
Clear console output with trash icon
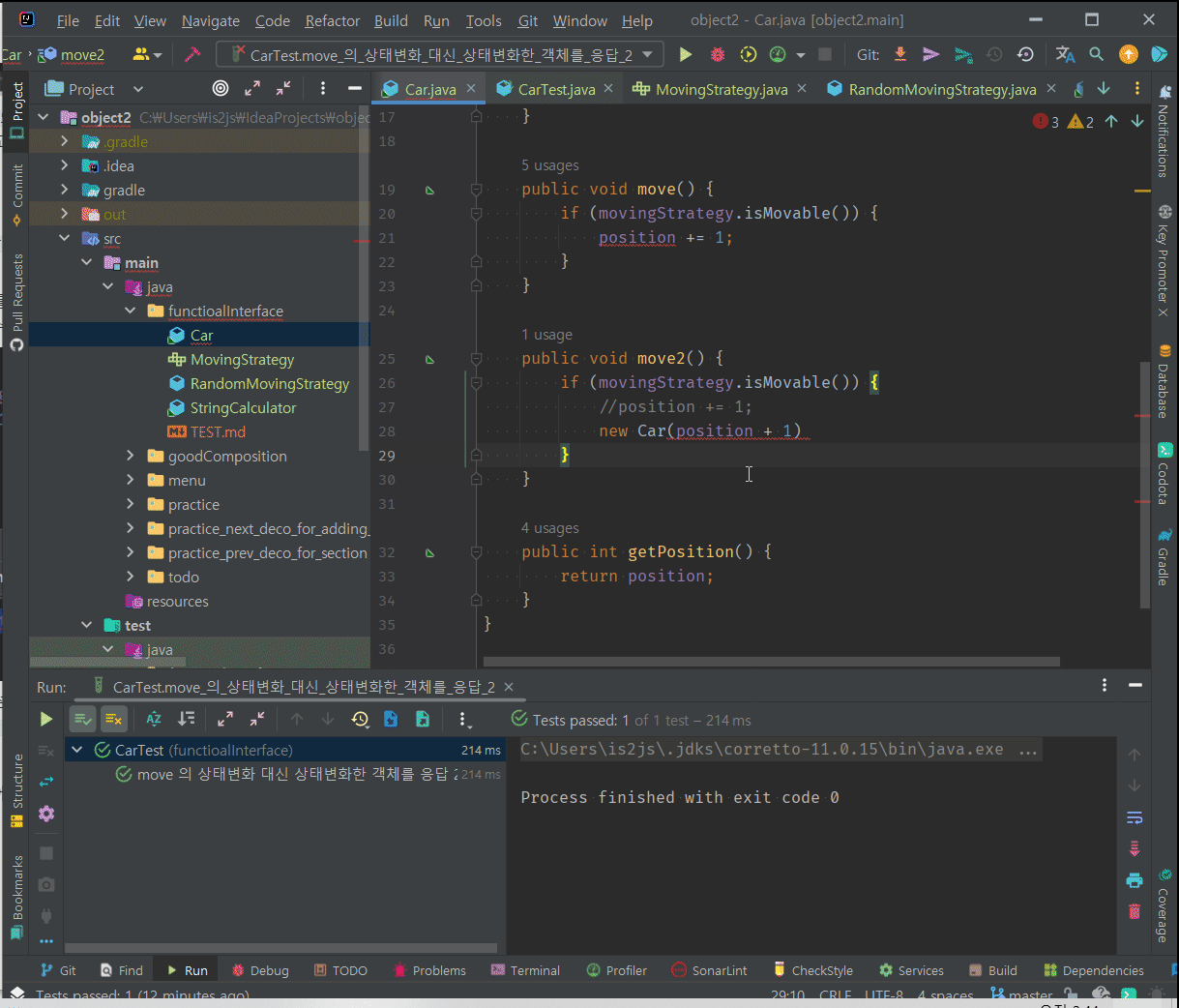pyautogui.click(x=1135, y=911)
